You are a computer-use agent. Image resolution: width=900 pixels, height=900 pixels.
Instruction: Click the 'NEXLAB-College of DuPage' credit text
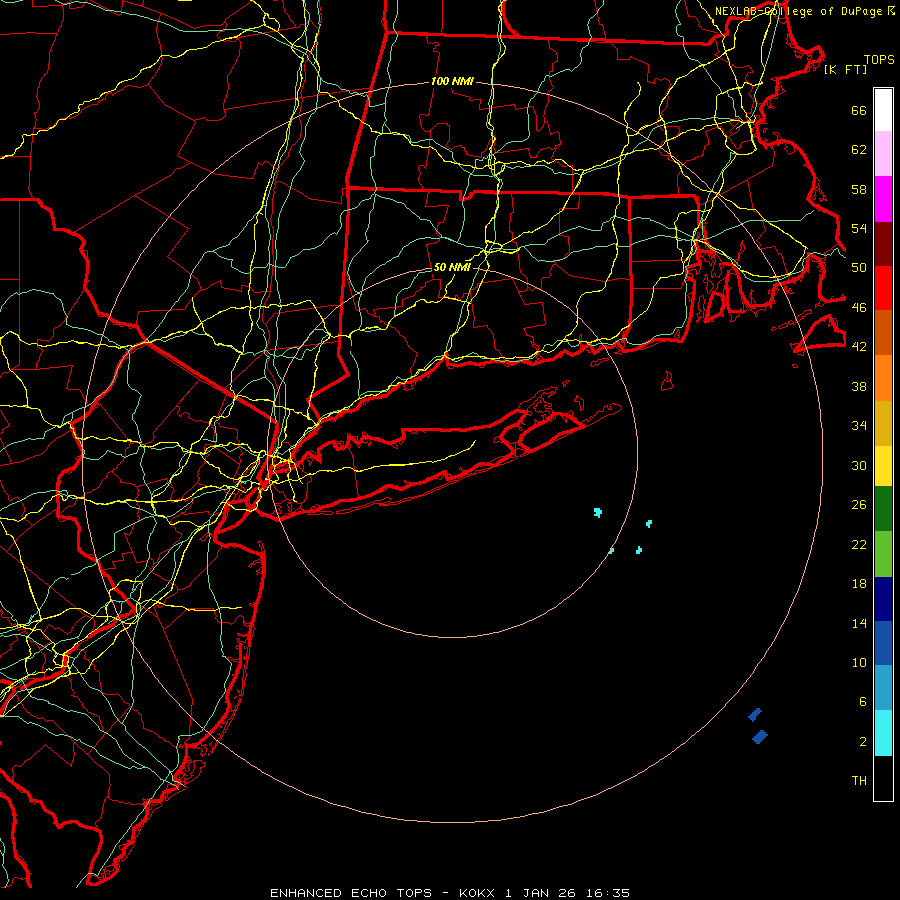pos(800,11)
